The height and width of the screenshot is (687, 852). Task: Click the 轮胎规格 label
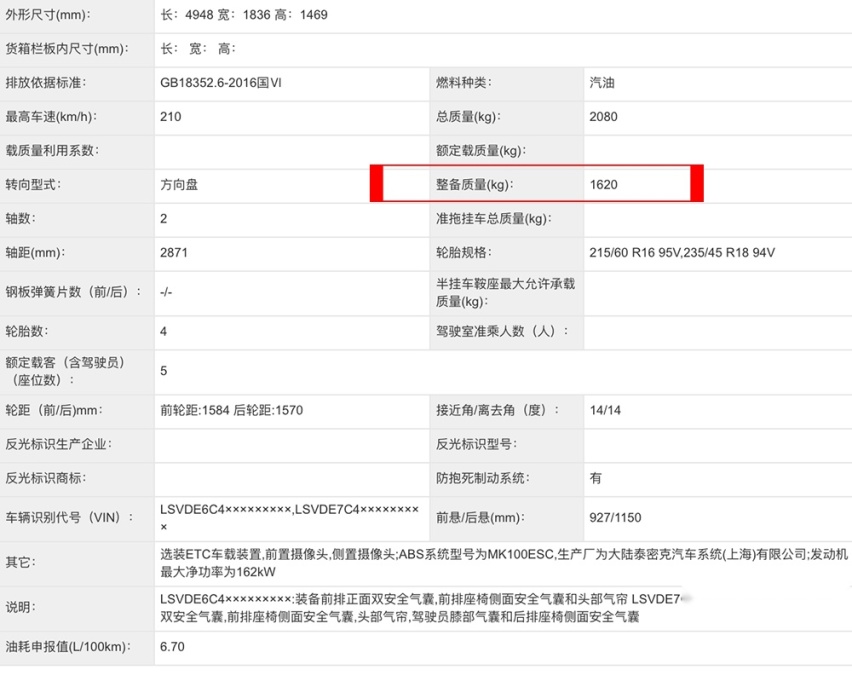pyautogui.click(x=463, y=253)
